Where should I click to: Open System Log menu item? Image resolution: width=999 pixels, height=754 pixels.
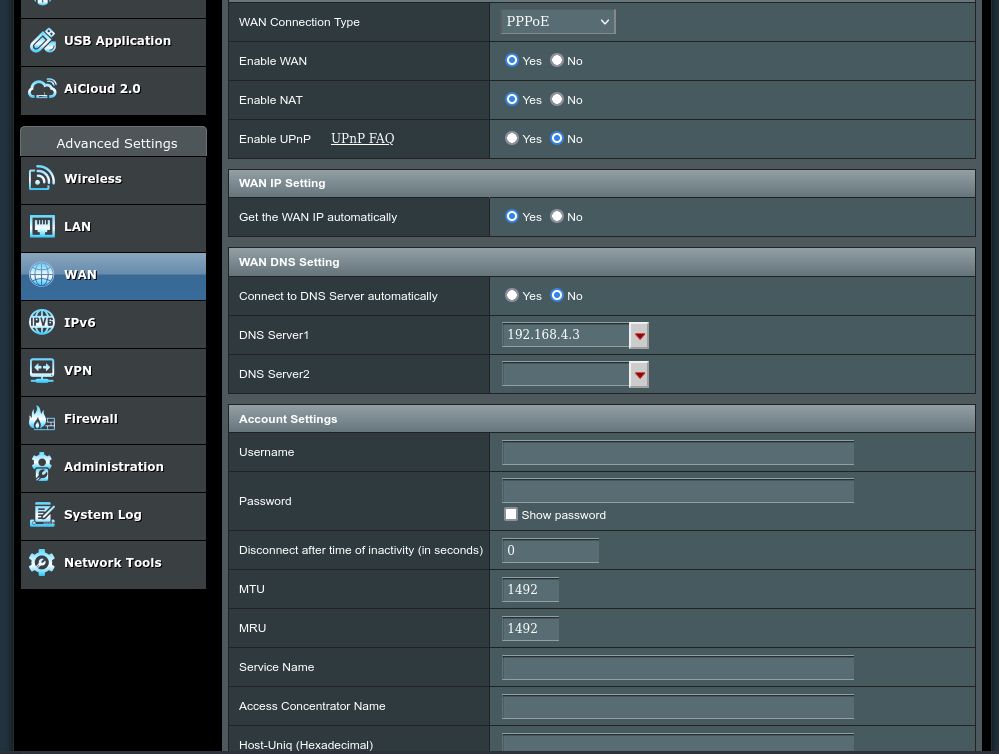(x=102, y=515)
